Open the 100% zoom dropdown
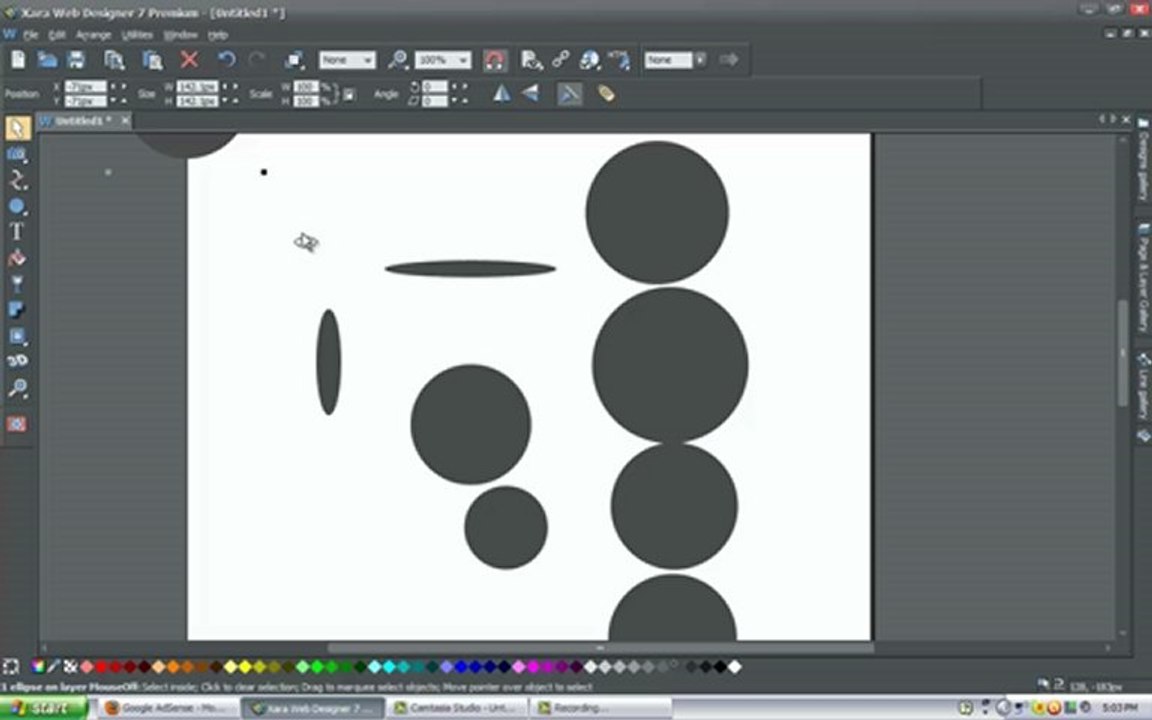 [442, 60]
